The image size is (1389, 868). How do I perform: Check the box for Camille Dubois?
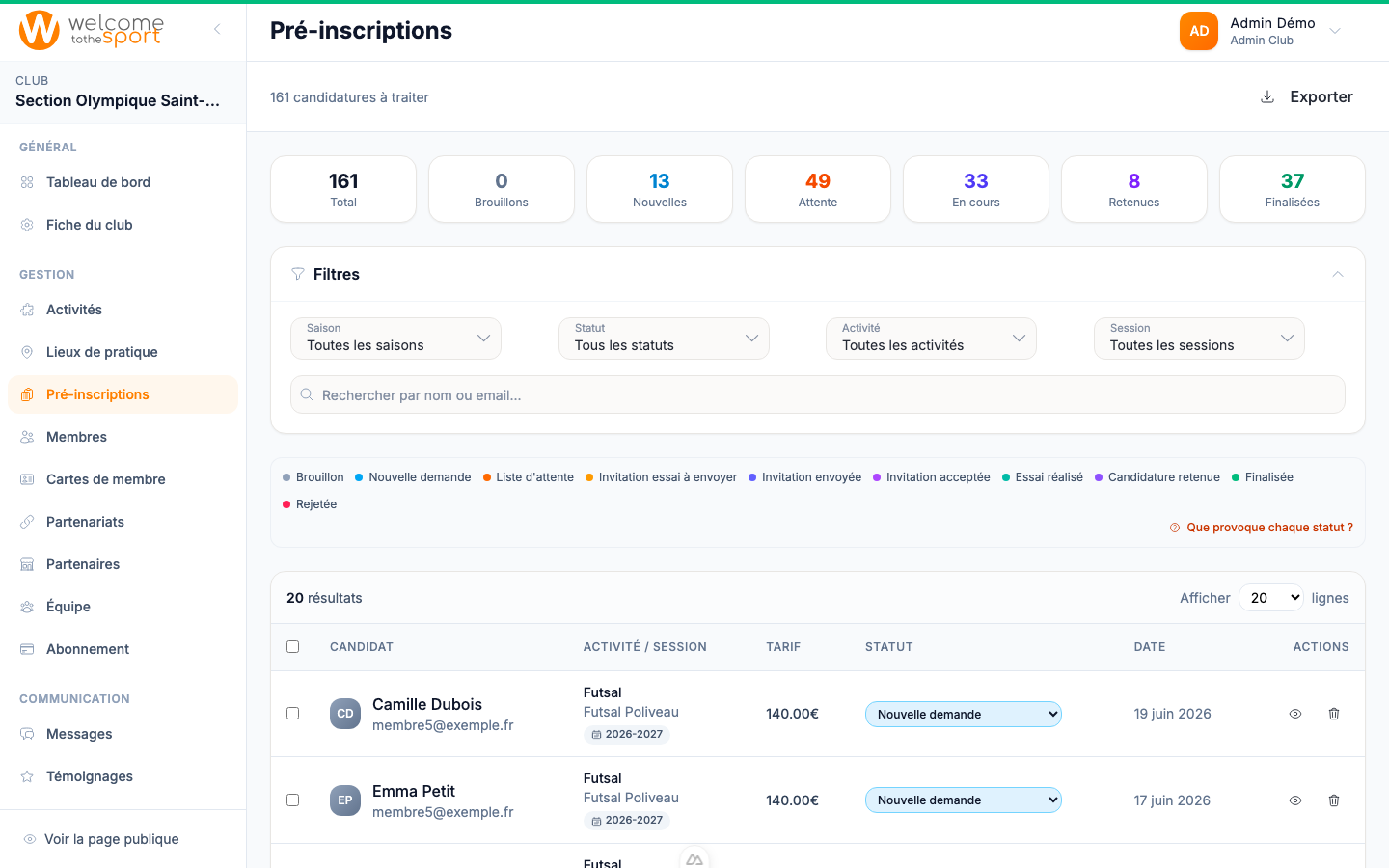tap(293, 714)
